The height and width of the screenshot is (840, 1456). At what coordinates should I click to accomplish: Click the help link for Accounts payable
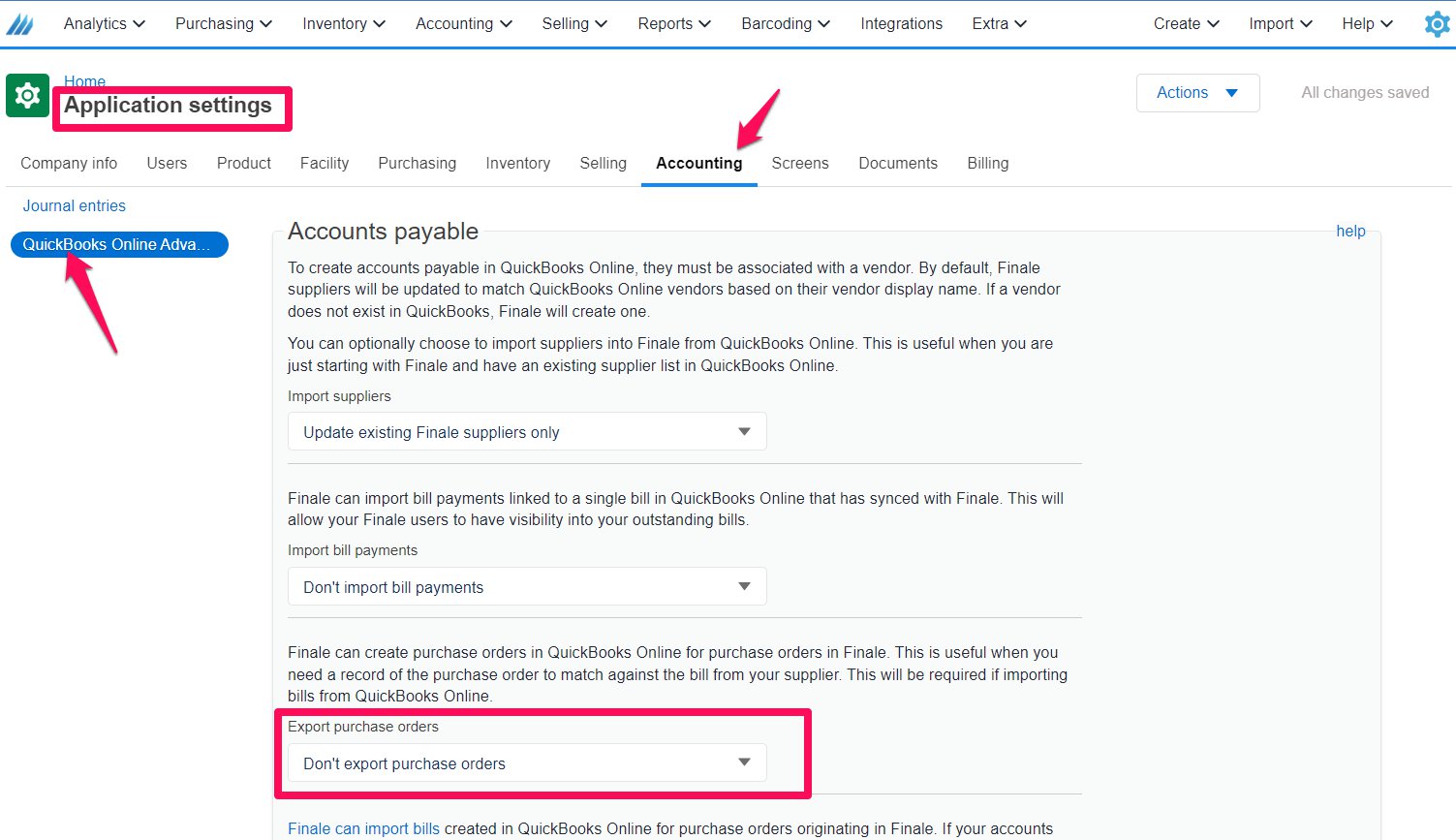pos(1350,231)
